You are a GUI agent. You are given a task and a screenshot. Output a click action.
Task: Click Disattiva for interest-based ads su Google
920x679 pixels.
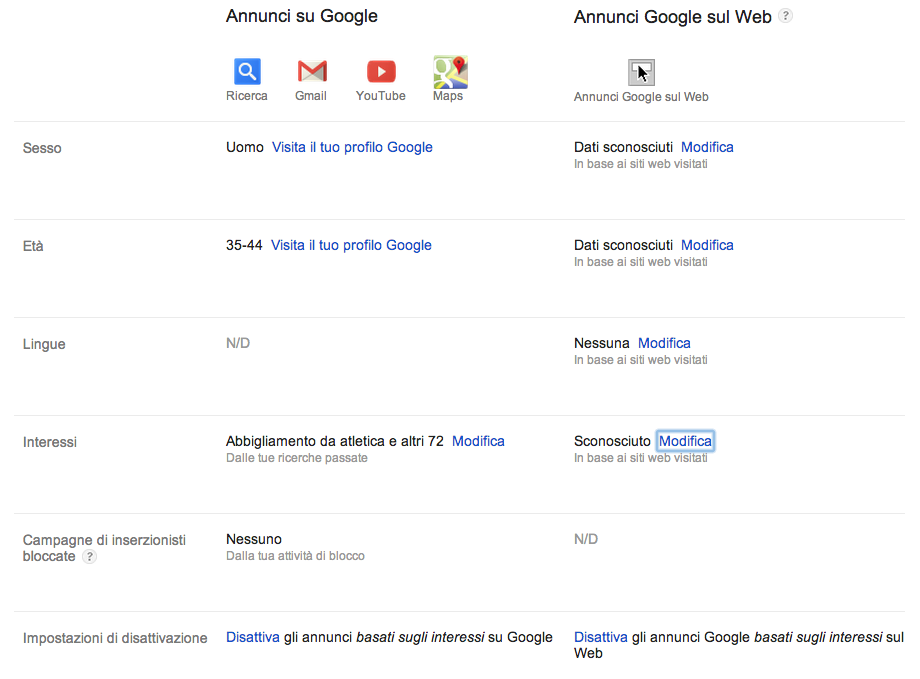(x=253, y=637)
